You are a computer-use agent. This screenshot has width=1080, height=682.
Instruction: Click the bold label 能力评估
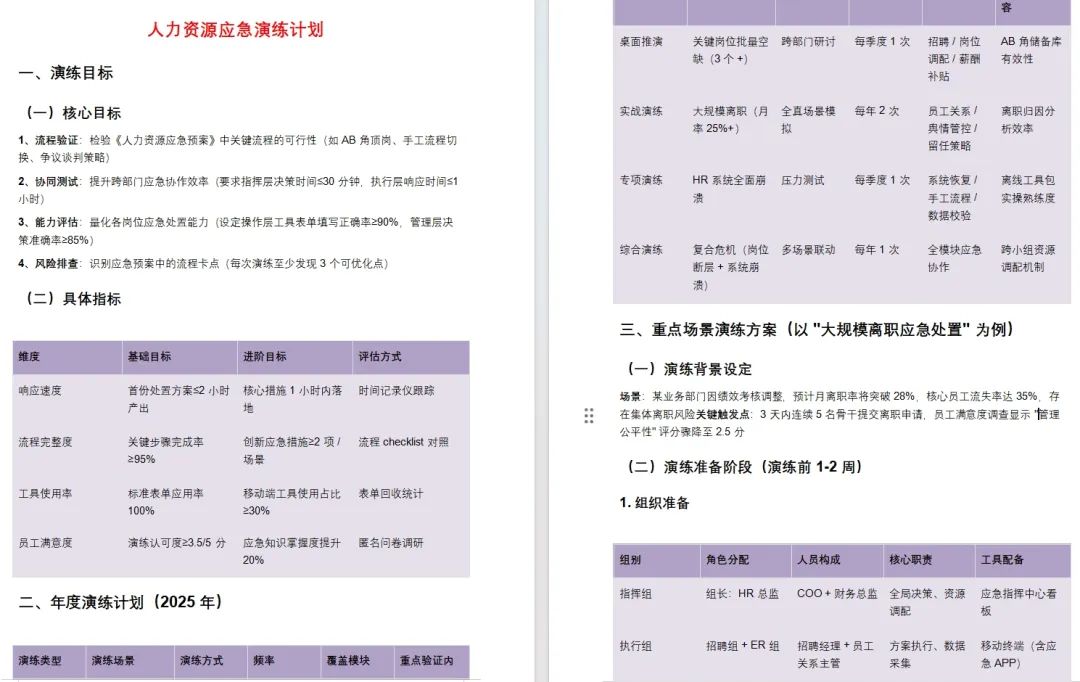(x=56, y=223)
